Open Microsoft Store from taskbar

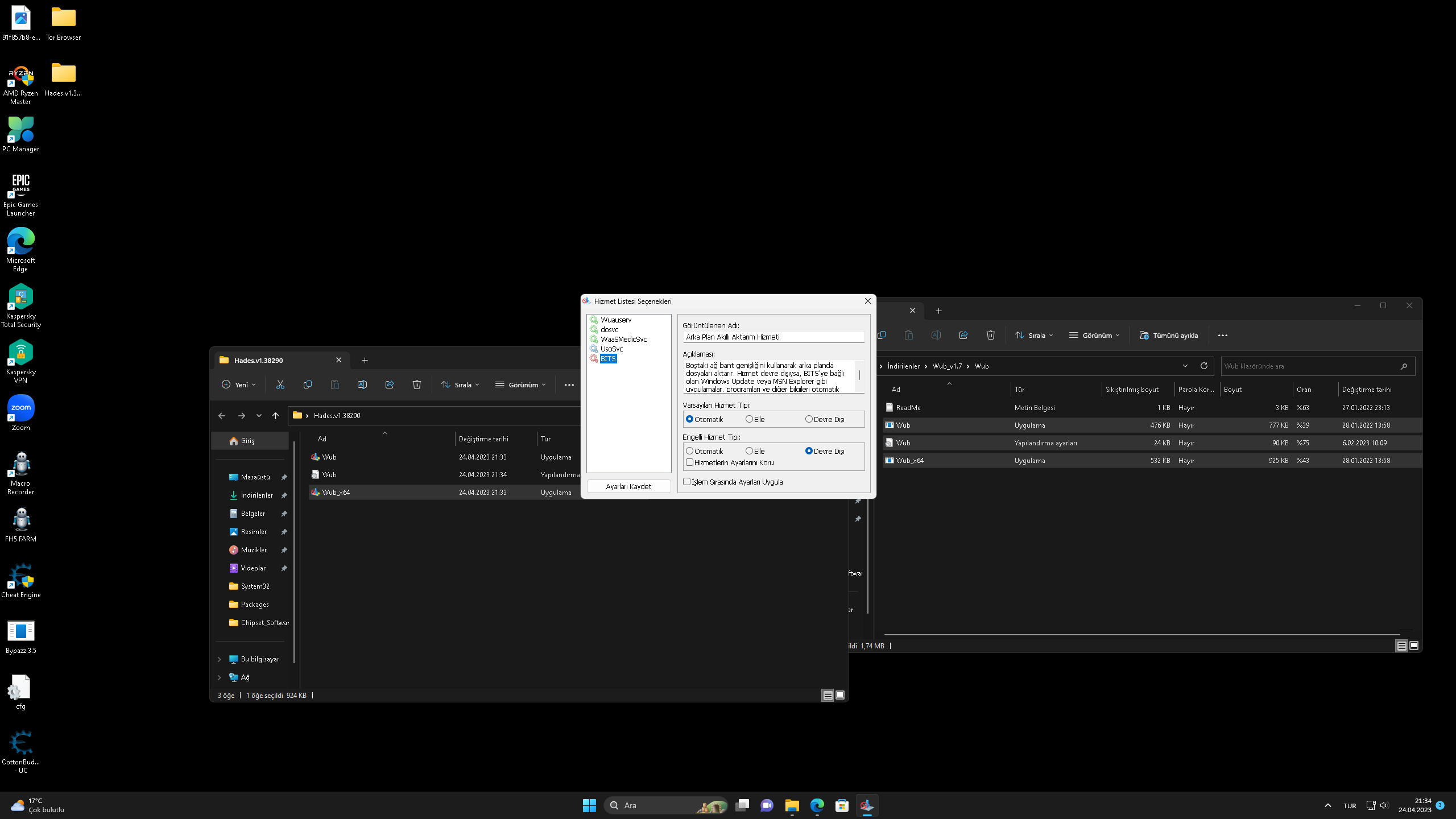pyautogui.click(x=842, y=805)
